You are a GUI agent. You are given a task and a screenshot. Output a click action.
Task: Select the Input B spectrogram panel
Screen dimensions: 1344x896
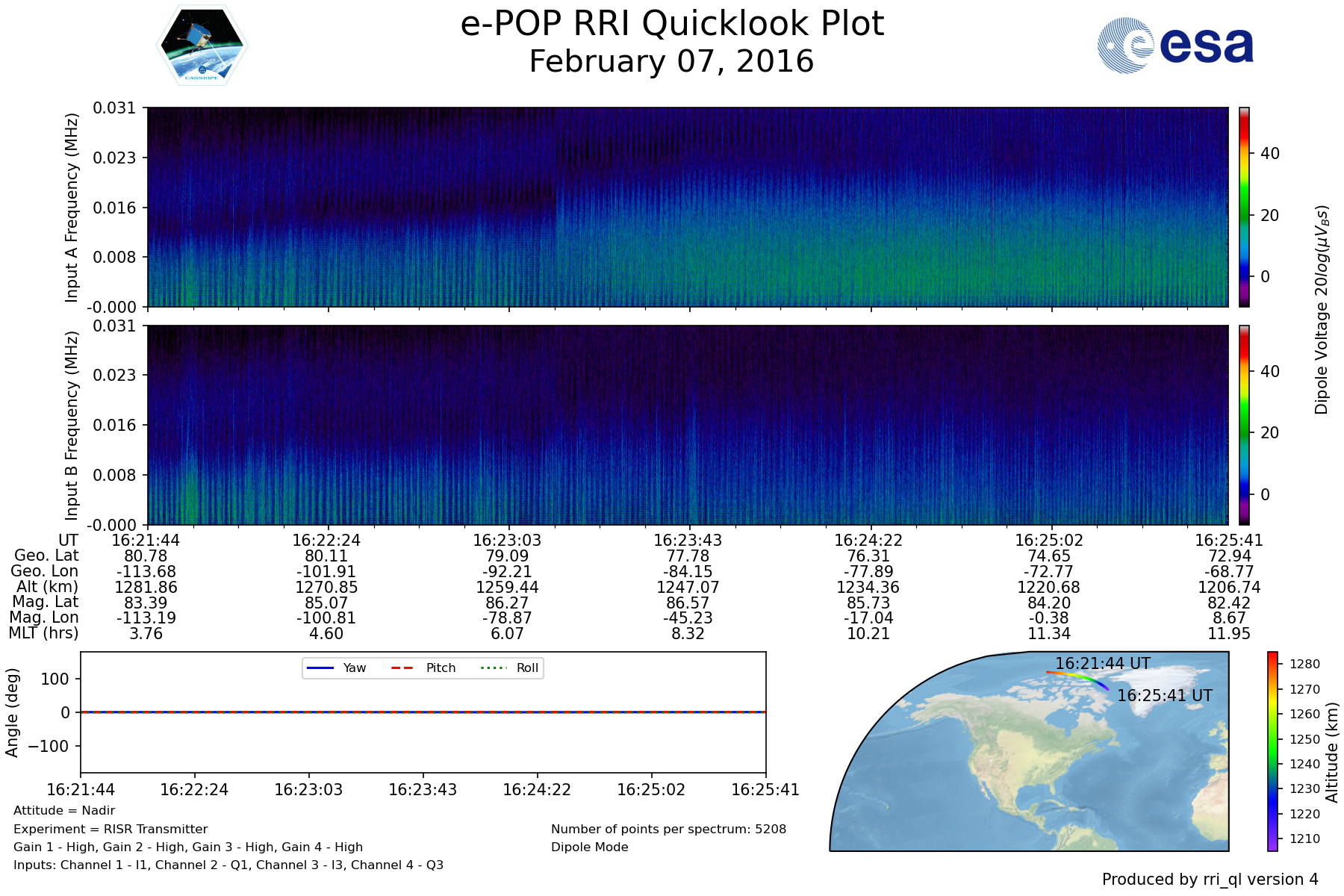[687, 425]
